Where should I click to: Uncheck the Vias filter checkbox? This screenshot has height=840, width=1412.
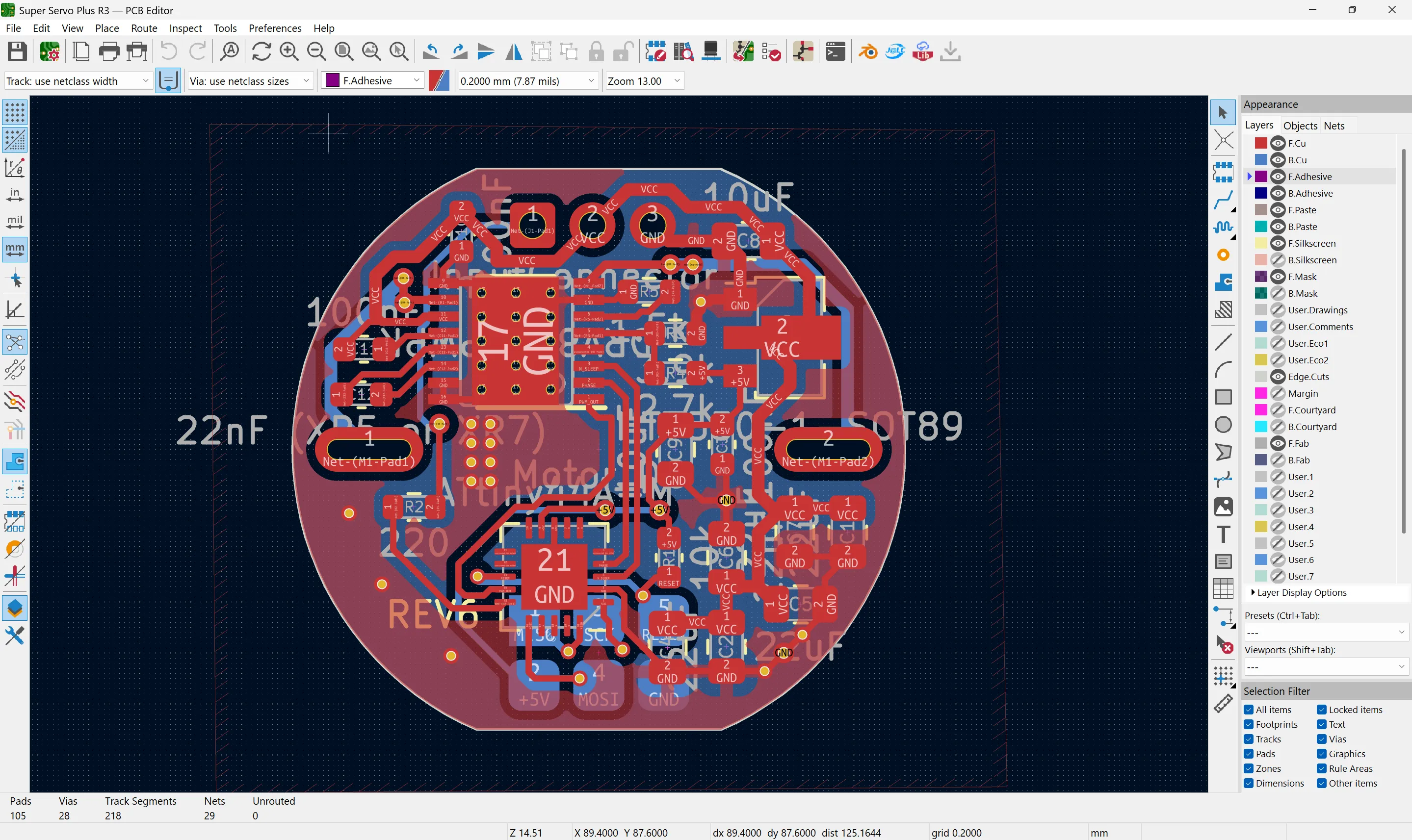click(x=1321, y=739)
